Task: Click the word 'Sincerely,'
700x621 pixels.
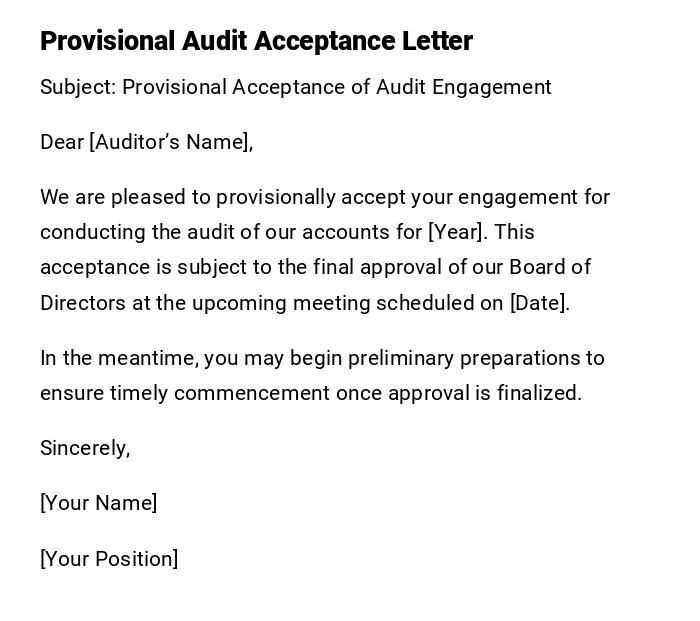Action: pyautogui.click(x=85, y=448)
